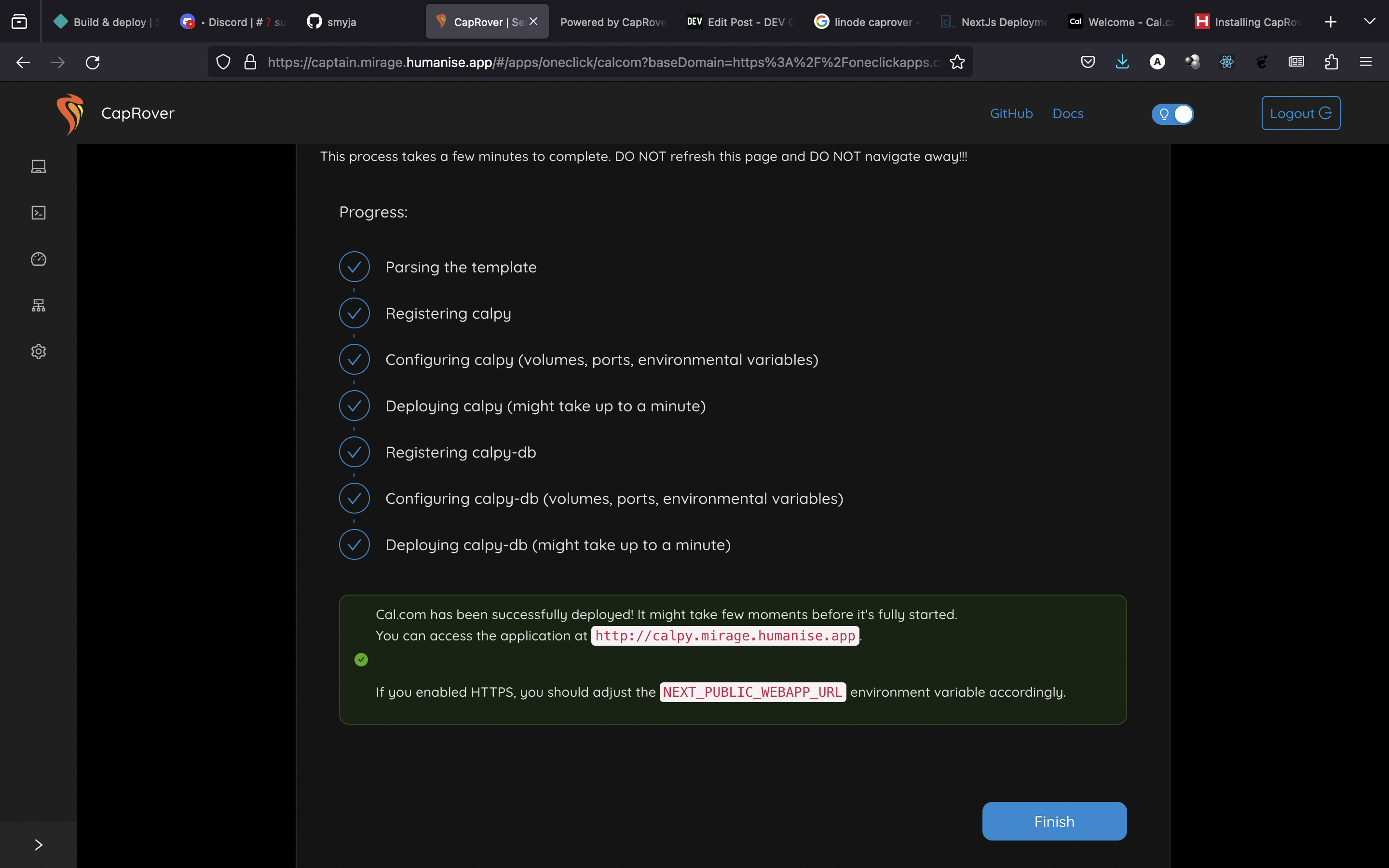Open the browser downloads arrow icon
The width and height of the screenshot is (1389, 868).
pos(1122,62)
